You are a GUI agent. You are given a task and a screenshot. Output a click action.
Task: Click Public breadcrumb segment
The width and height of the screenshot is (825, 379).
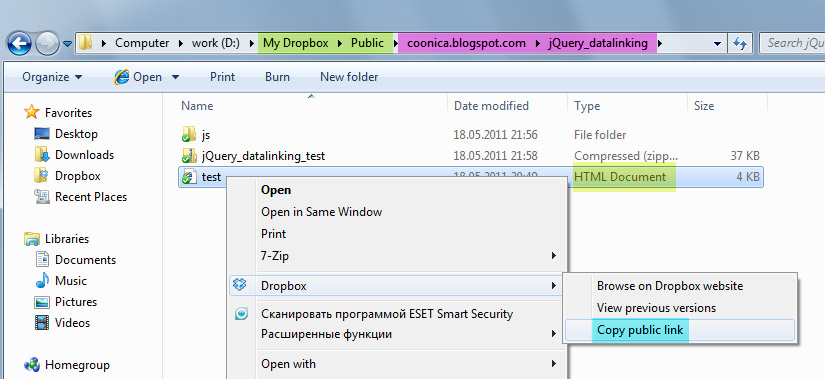pyautogui.click(x=367, y=43)
